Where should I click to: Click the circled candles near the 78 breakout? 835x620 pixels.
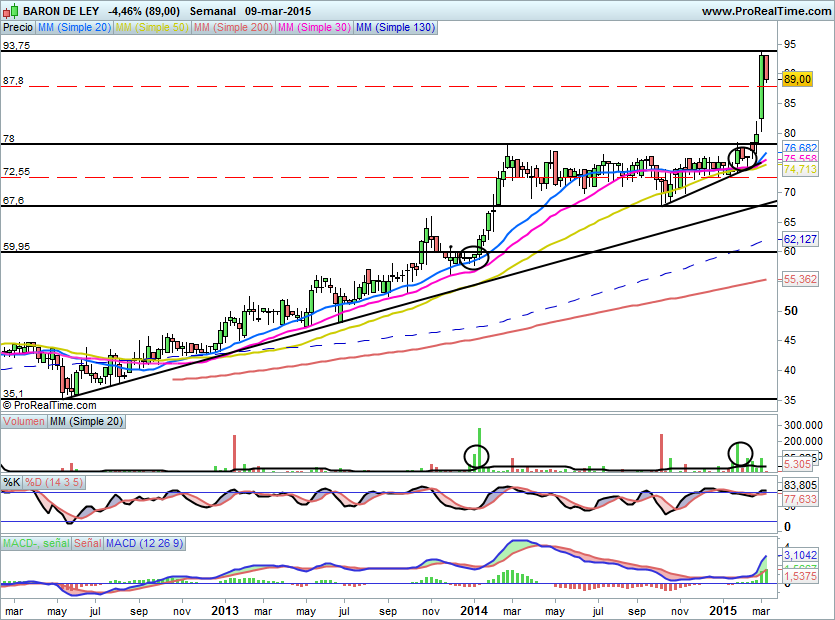pyautogui.click(x=741, y=155)
